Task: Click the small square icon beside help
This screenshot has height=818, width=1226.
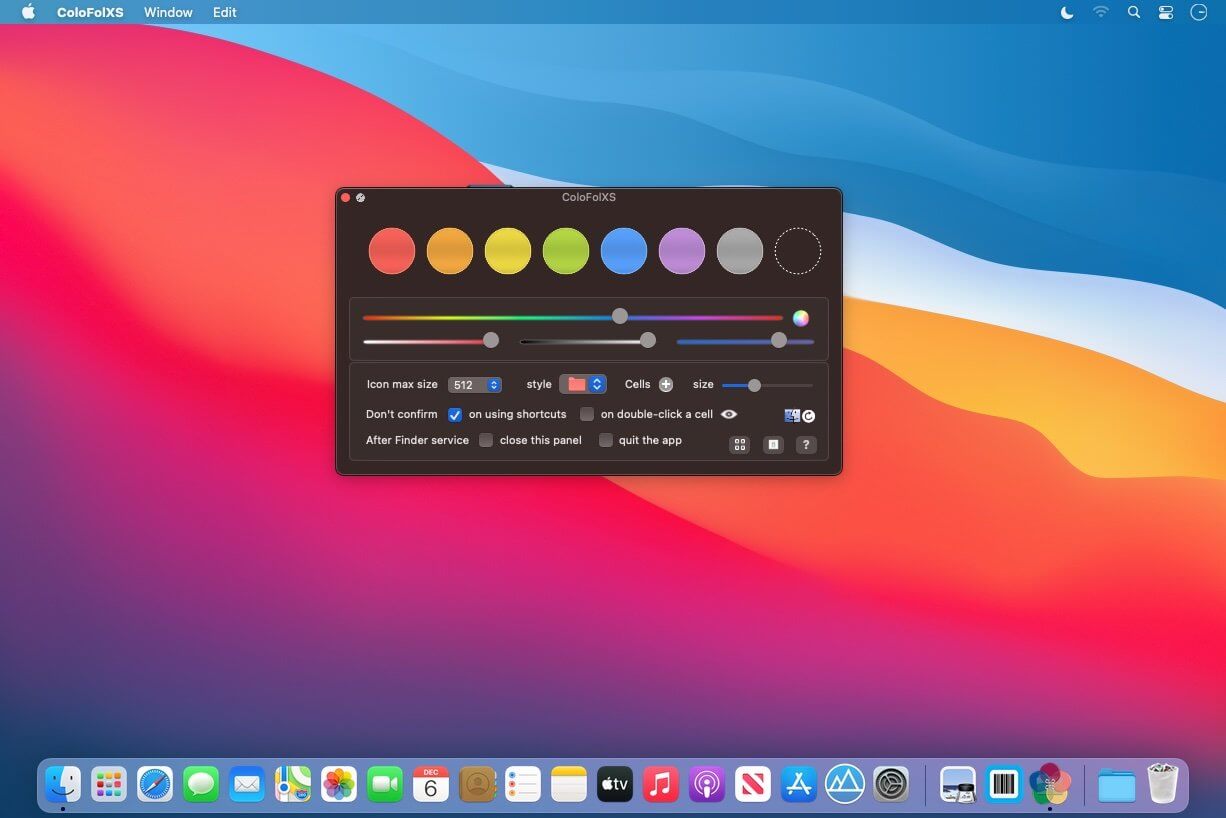Action: (773, 445)
